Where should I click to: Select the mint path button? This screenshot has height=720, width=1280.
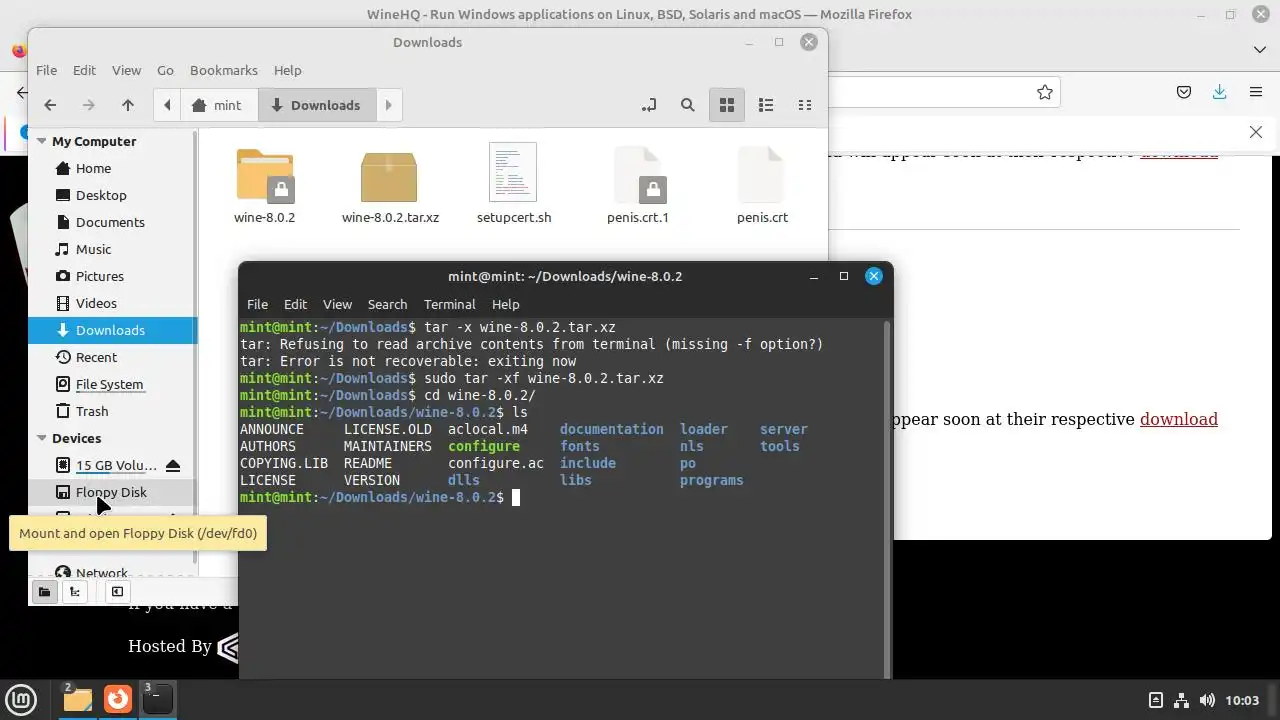(x=218, y=105)
